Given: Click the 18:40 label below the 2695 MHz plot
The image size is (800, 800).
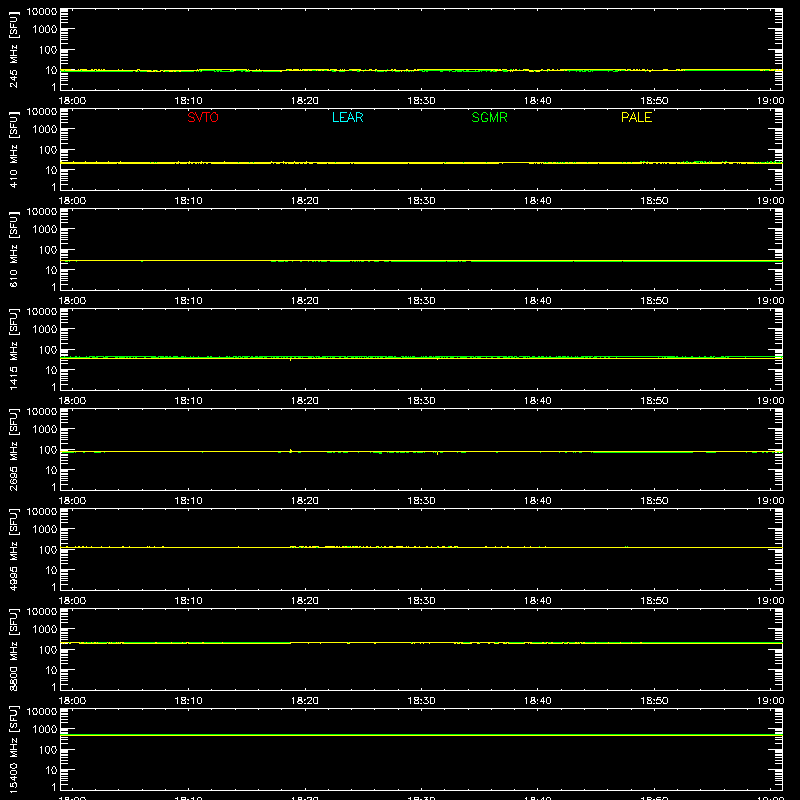Looking at the screenshot, I should coord(538,501).
